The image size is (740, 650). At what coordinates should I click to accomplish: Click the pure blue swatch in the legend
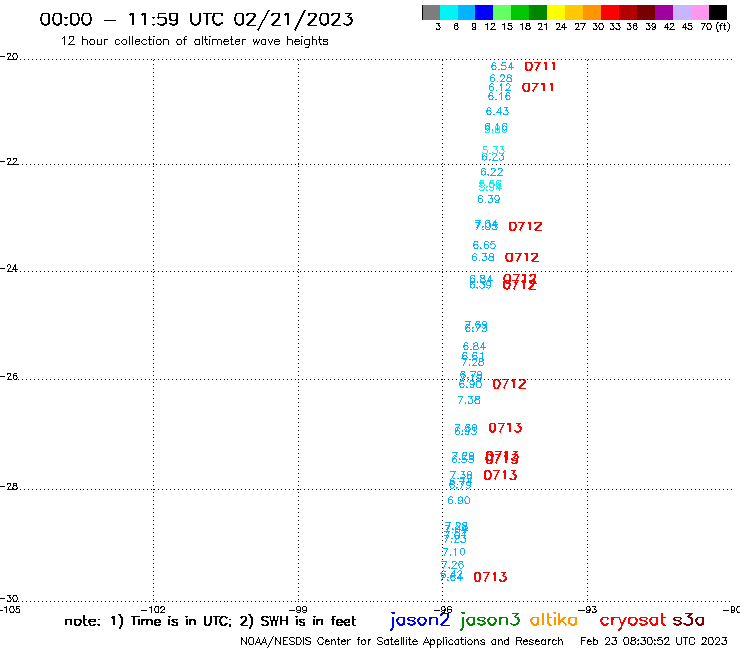click(484, 12)
